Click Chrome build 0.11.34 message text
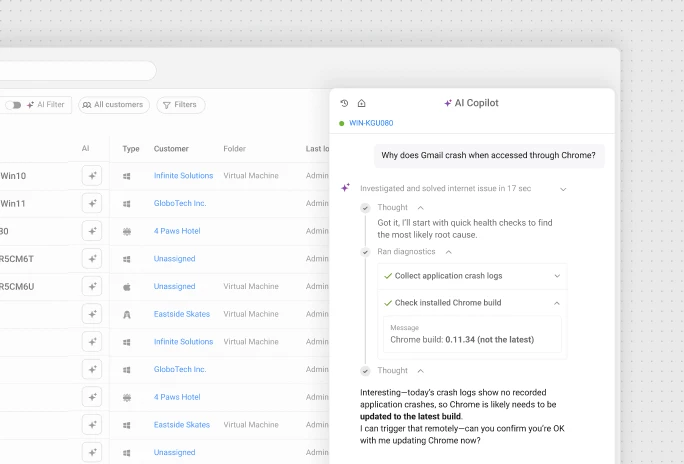Screen dimensions: 684x464 tap(462, 340)
